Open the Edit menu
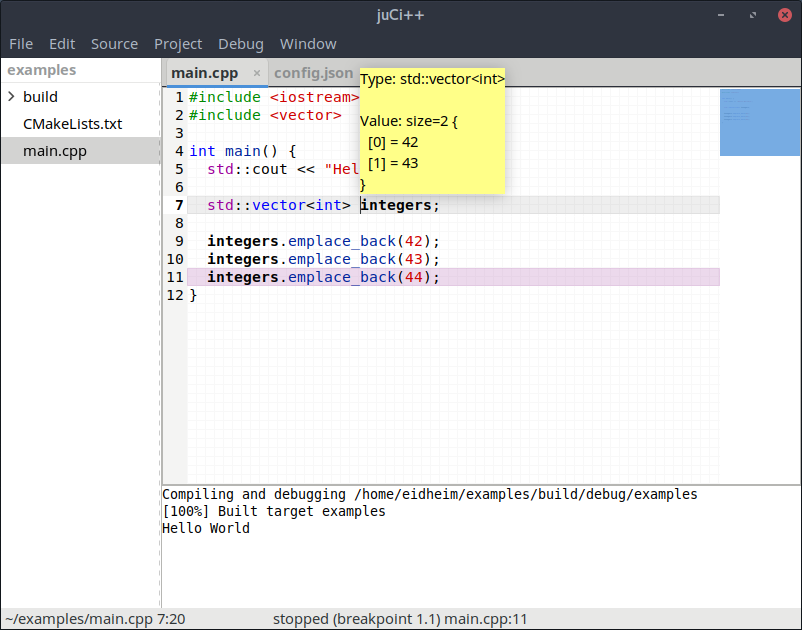The height and width of the screenshot is (630, 802). pyautogui.click(x=62, y=44)
